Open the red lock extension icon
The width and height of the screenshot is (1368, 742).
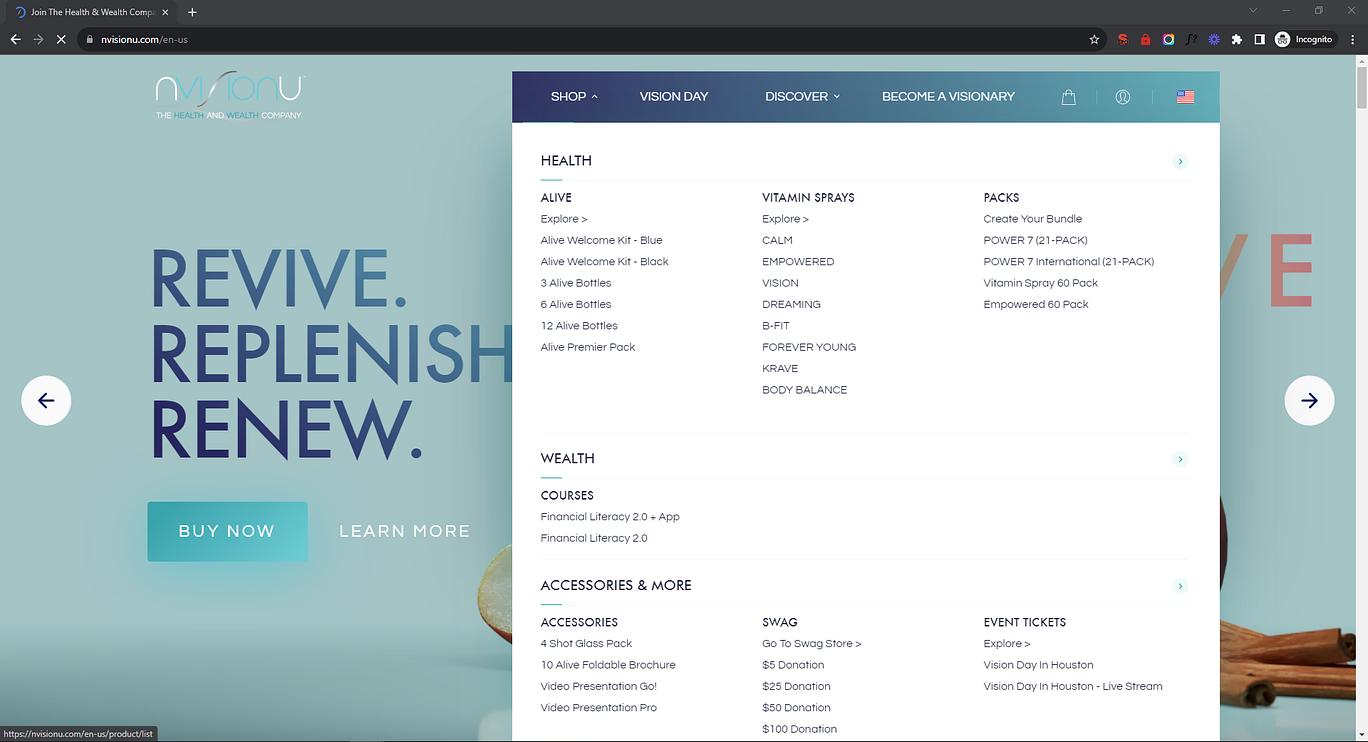pyautogui.click(x=1145, y=39)
